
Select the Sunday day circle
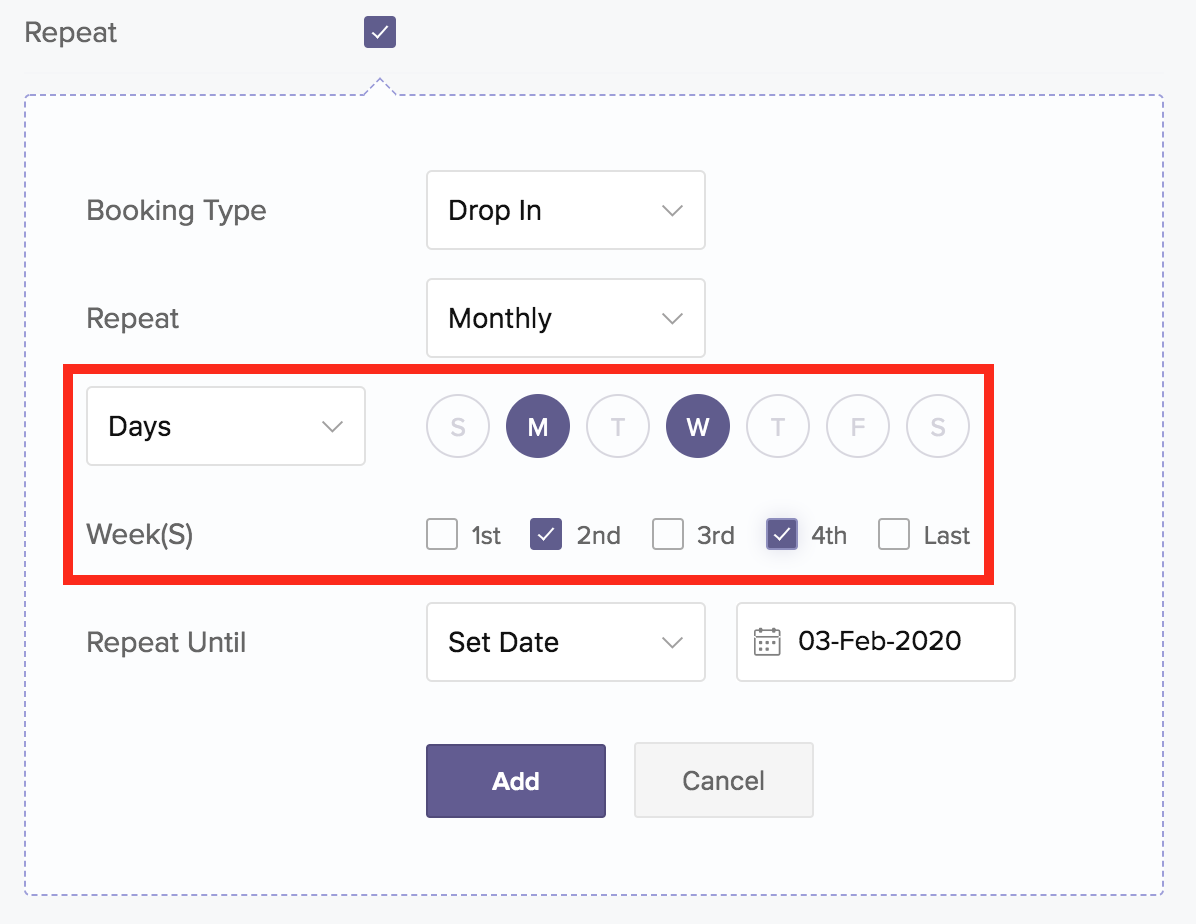click(x=458, y=427)
